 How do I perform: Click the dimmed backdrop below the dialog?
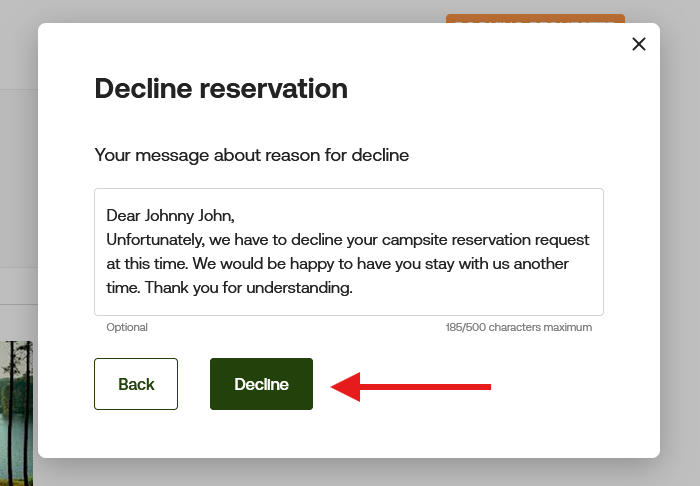348,472
